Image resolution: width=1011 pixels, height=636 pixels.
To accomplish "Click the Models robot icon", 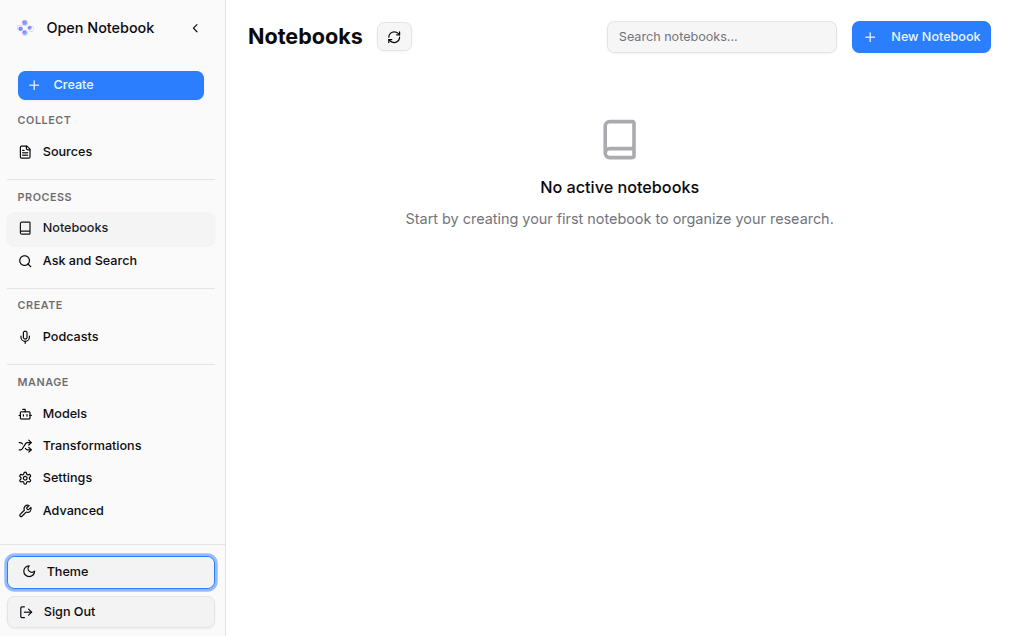I will coord(26,414).
